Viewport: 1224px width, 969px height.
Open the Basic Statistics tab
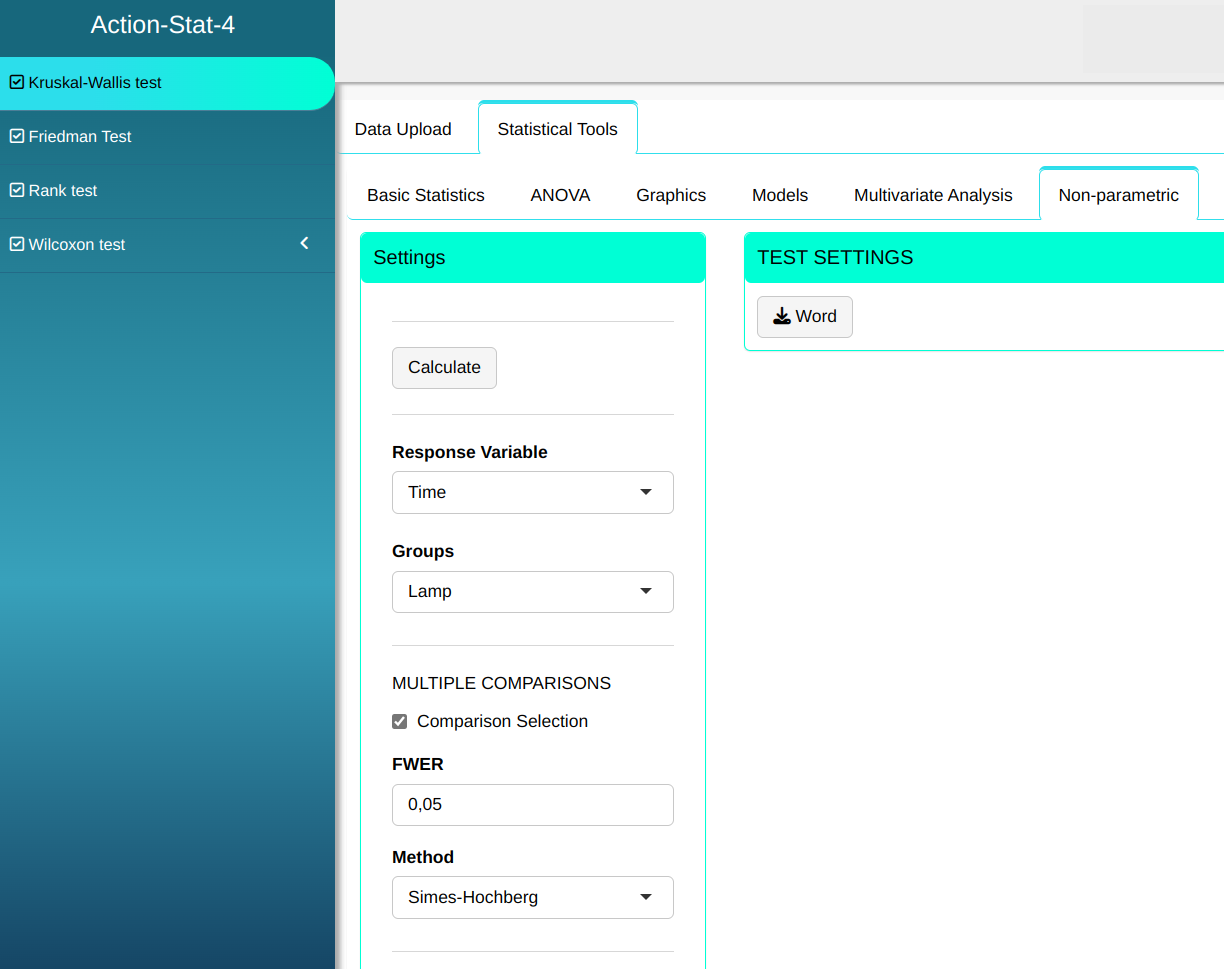coord(426,196)
